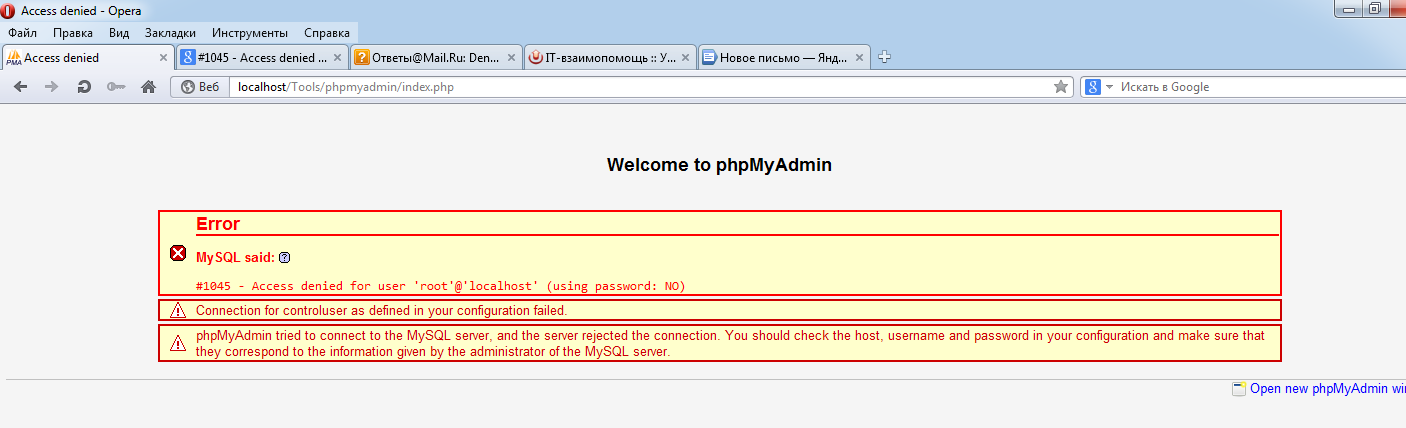1406x428 pixels.
Task: Click the phpMyAdmin tried to connect message
Action: click(x=731, y=344)
